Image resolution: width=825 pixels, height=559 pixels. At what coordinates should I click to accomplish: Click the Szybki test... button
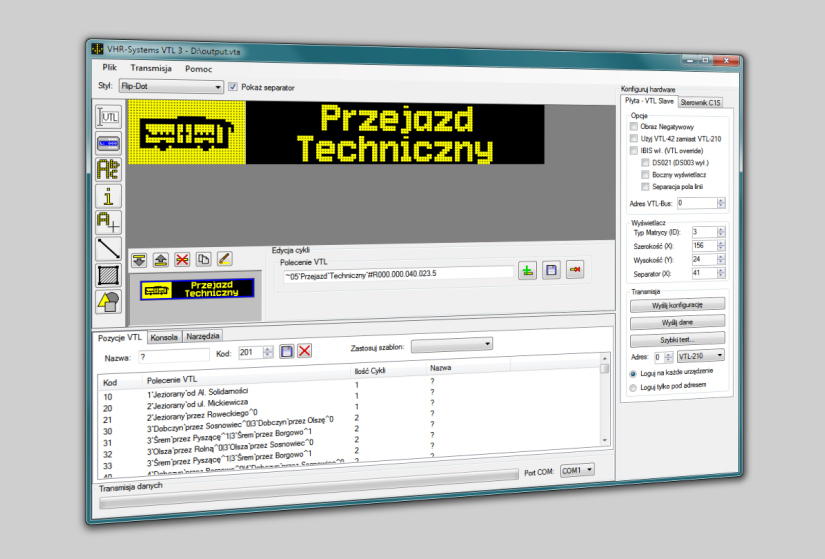tap(677, 340)
